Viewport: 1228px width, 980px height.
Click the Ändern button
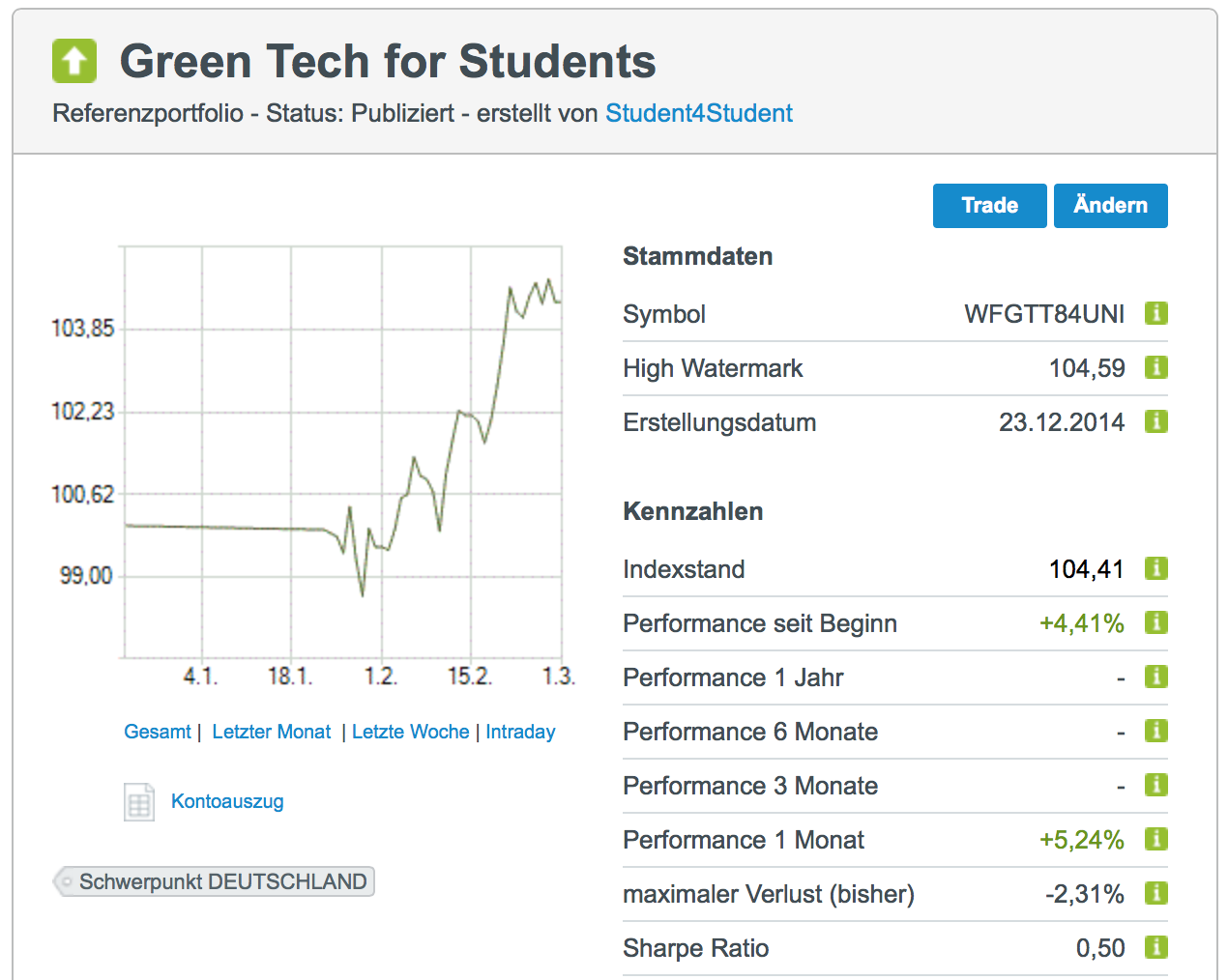click(1110, 206)
